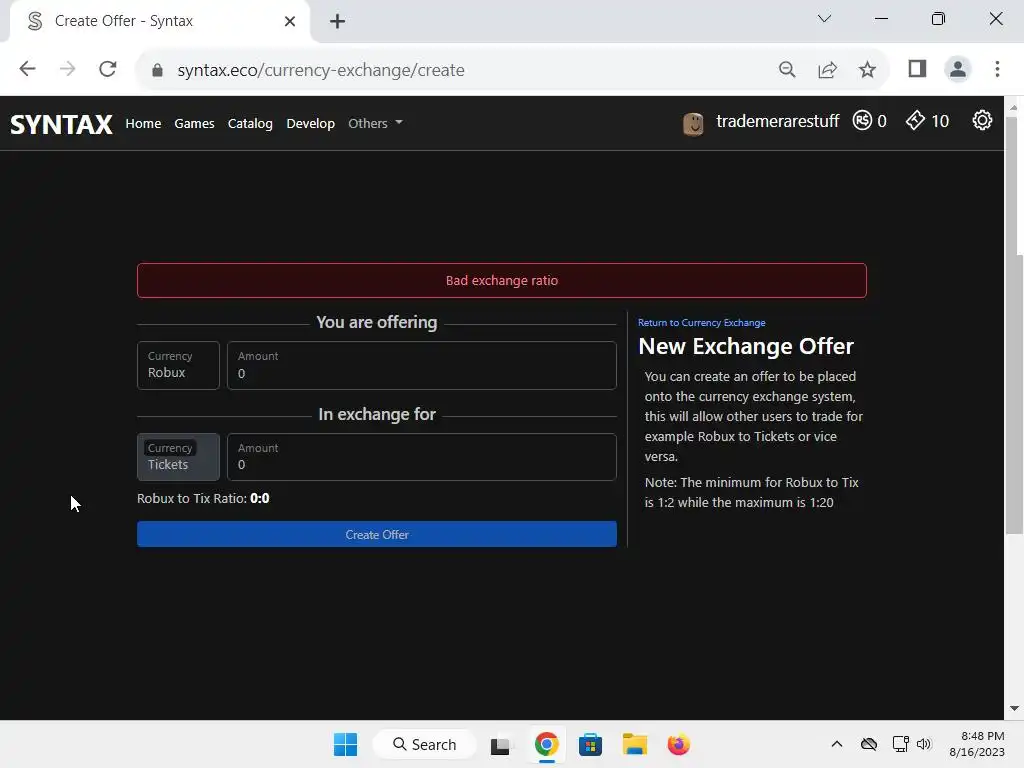Click the scrollbar down arrow
Viewport: 1024px width, 768px height.
[x=1014, y=709]
